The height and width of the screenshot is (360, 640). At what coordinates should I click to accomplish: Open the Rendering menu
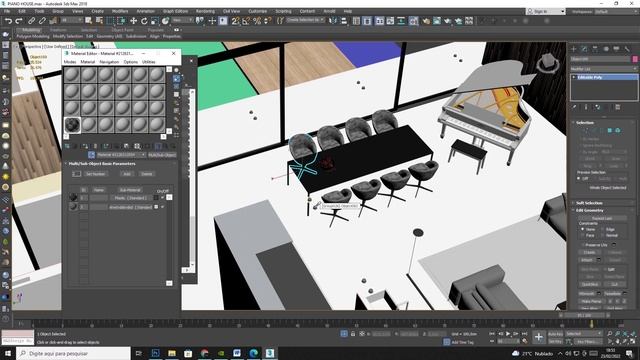[205, 11]
